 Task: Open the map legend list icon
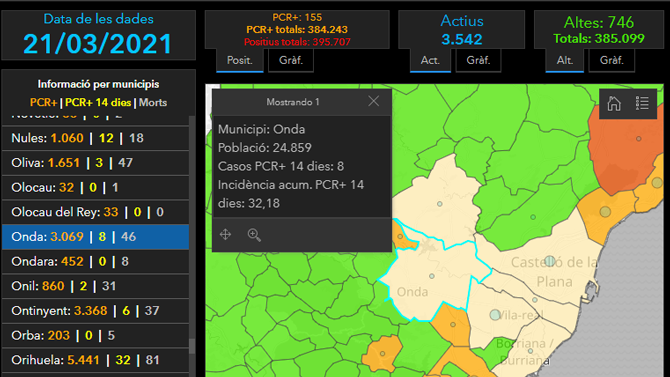pos(642,103)
